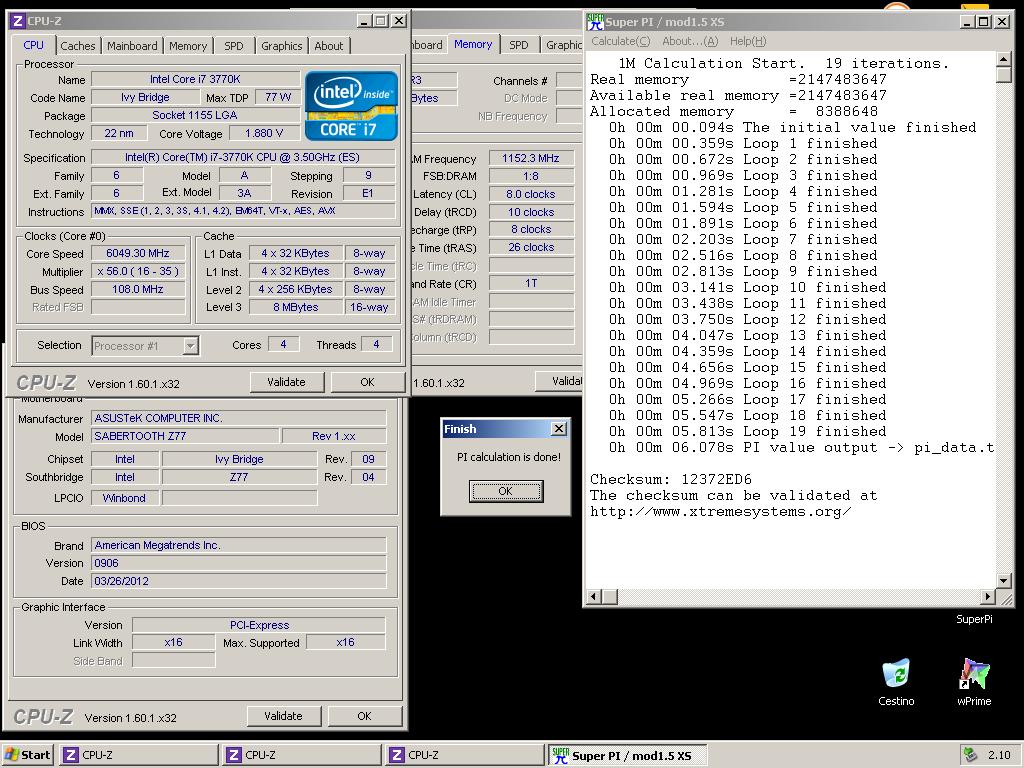Open the Cestino recycle bin desktop icon
Screen dimensions: 1024x768
coord(896,674)
